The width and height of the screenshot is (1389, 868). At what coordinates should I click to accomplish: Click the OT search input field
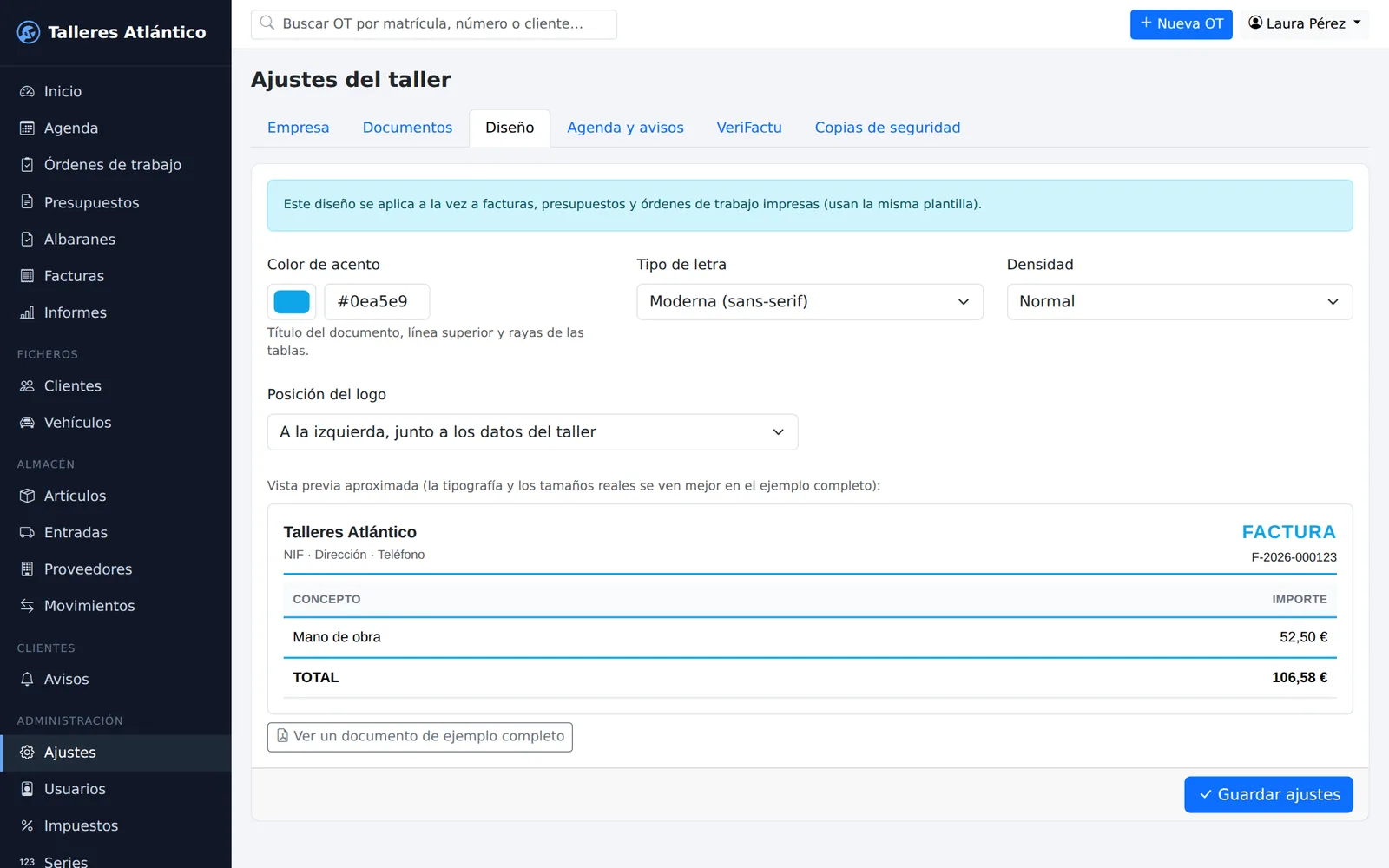click(x=434, y=24)
